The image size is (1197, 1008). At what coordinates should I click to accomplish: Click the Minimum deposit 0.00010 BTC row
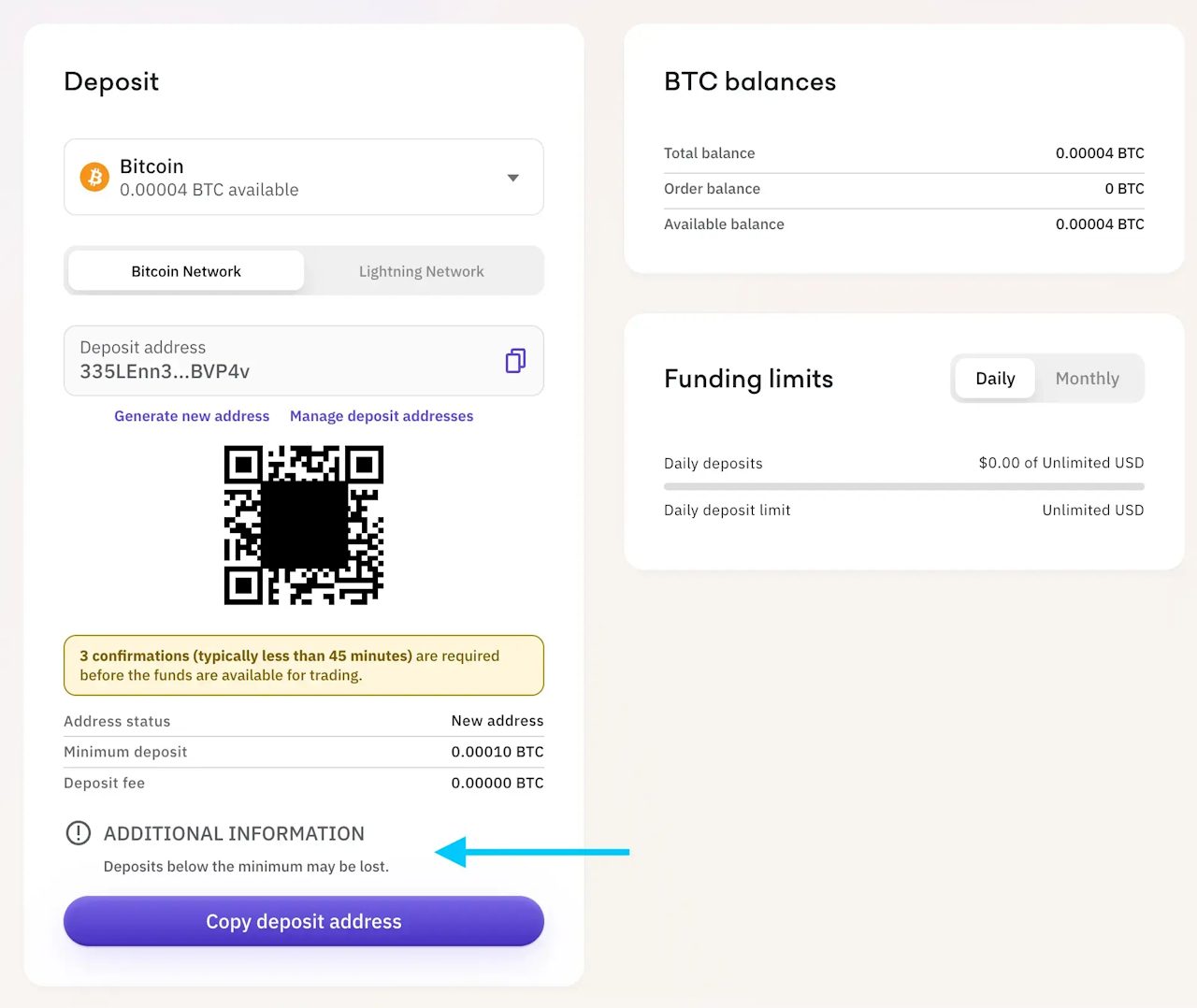(304, 752)
